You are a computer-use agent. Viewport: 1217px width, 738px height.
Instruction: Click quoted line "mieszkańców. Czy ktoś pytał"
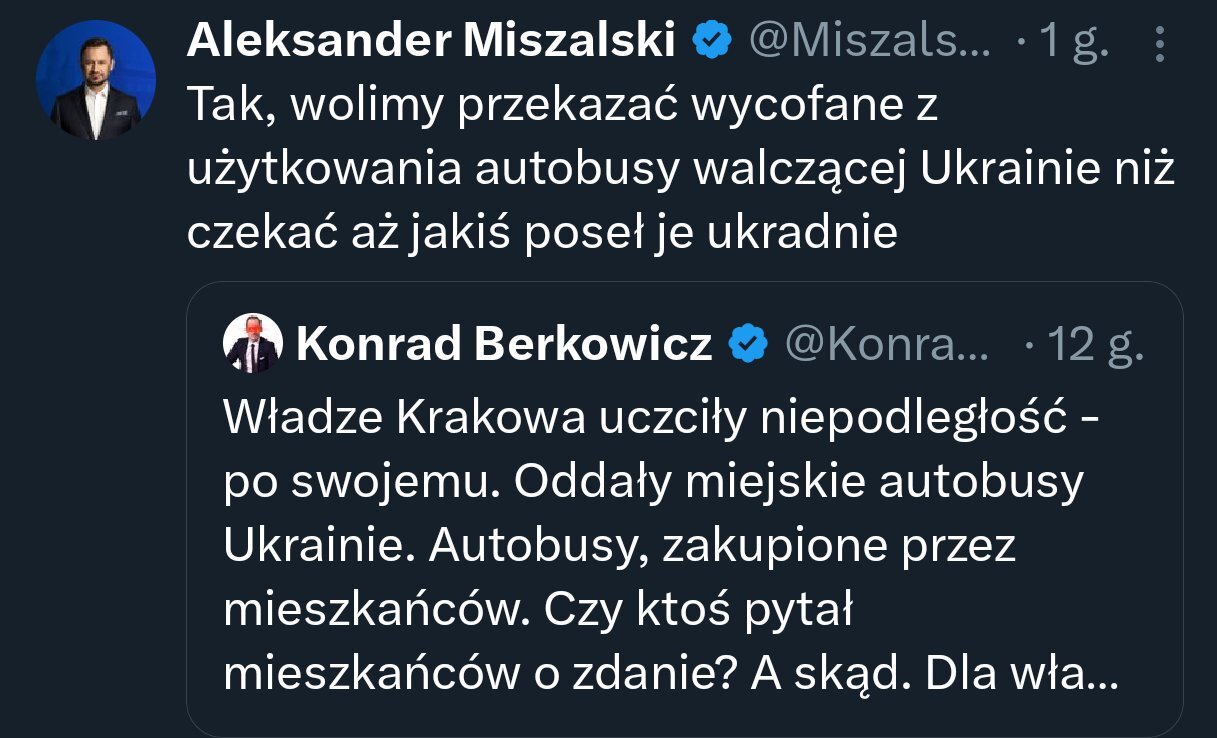click(x=536, y=611)
